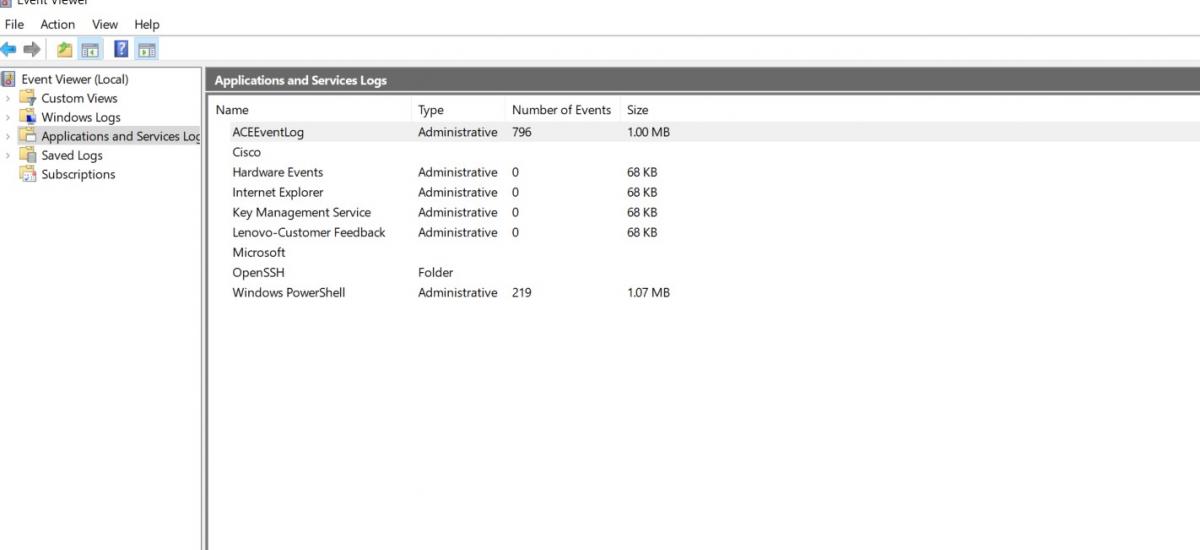Open the Action menu

point(57,24)
